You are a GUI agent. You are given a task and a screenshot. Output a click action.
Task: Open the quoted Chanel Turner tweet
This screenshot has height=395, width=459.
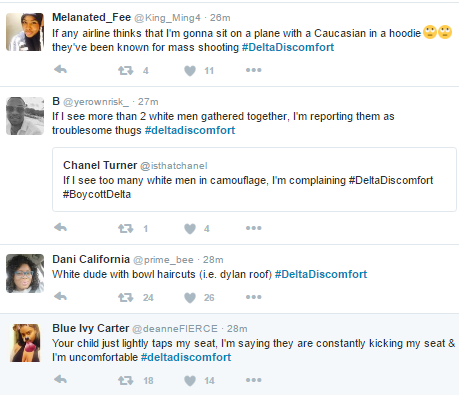[254, 179]
